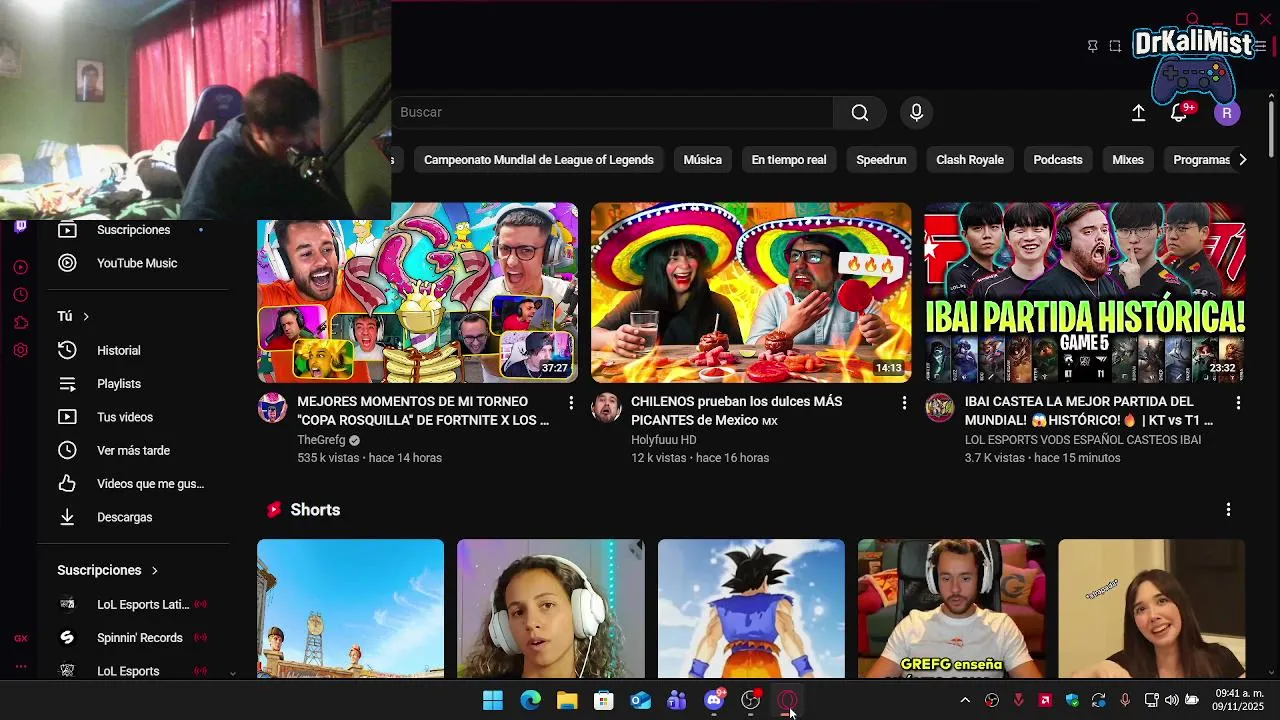Open the upload video icon
The image size is (1280, 720).
click(x=1138, y=113)
